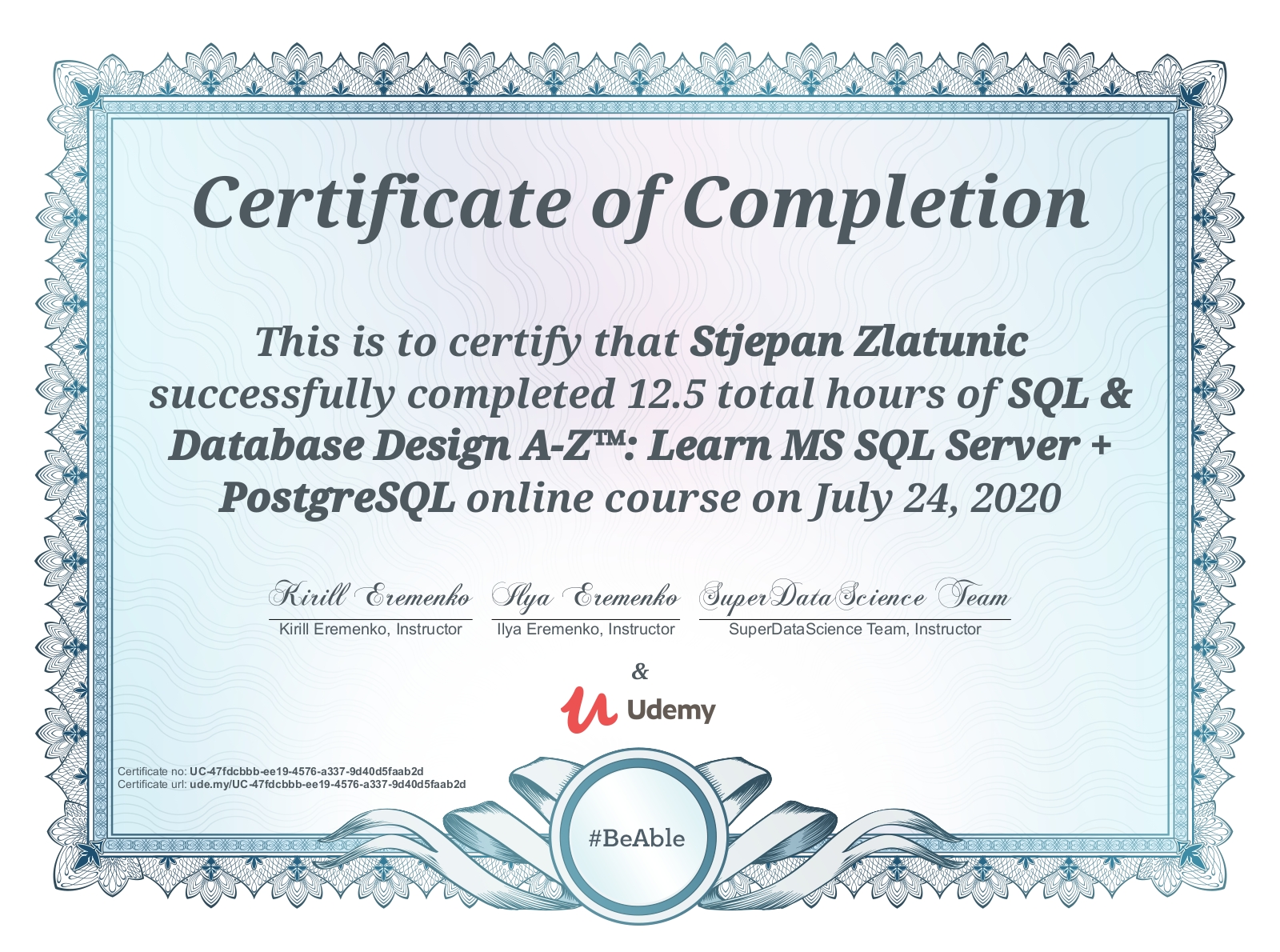The width and height of the screenshot is (1280, 952).
Task: Click the #BeAble badge
Action: (x=637, y=838)
